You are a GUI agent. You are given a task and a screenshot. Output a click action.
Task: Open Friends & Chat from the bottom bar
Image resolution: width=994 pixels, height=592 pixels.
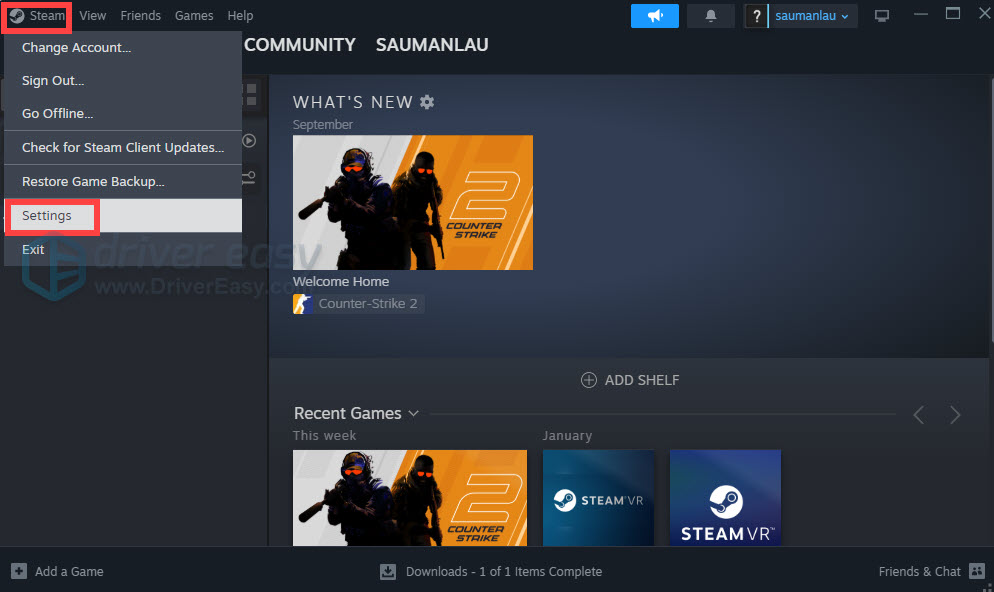click(919, 571)
